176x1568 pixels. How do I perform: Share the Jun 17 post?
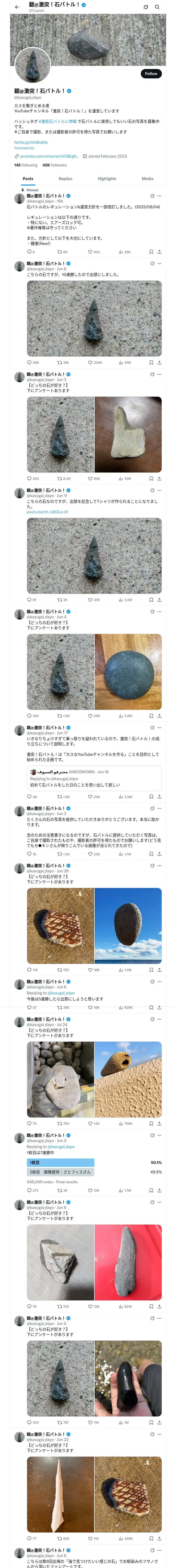[x=159, y=796]
